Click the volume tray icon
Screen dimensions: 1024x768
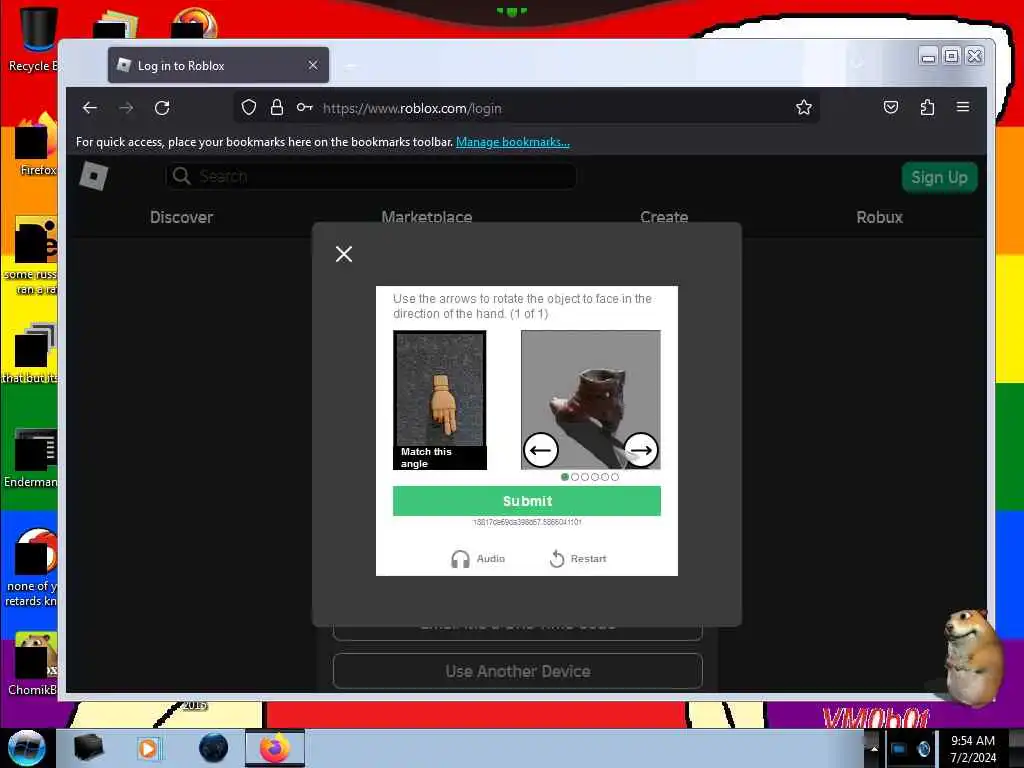pyautogui.click(x=923, y=748)
